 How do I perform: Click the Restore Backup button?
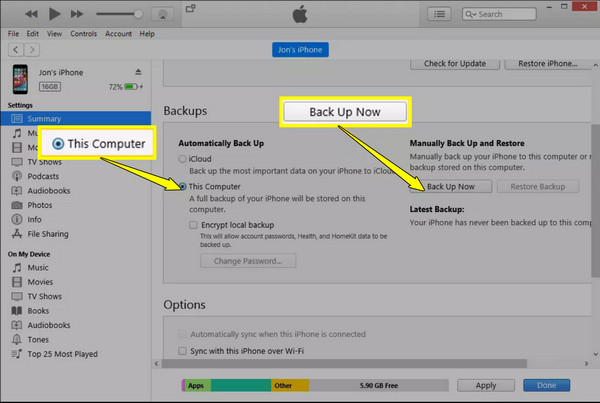pyautogui.click(x=538, y=186)
